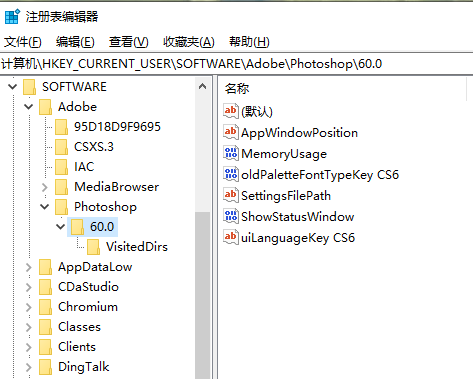Select the AppWindowPosition value name

pos(299,133)
